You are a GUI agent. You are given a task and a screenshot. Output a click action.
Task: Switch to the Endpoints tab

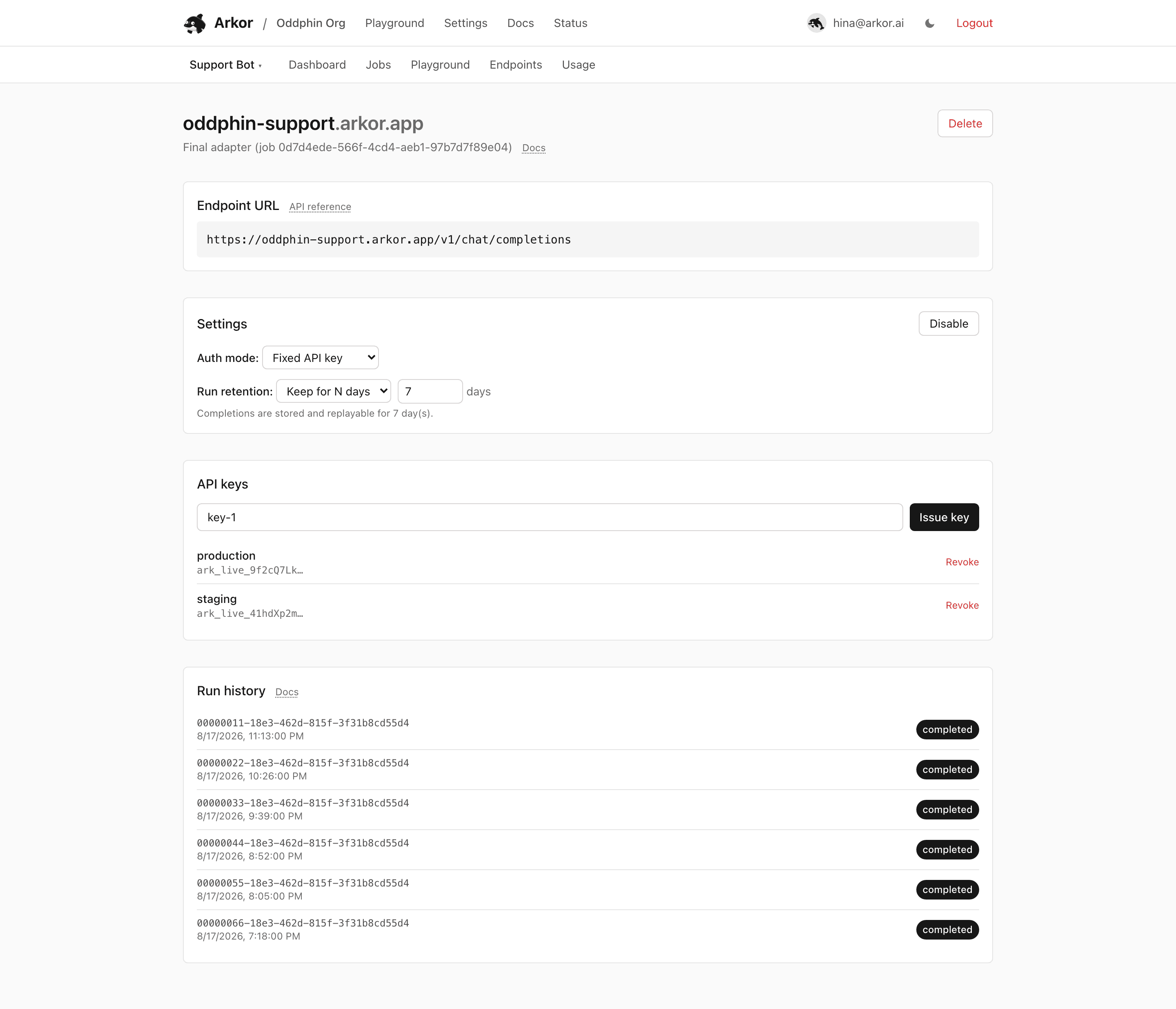(x=515, y=65)
